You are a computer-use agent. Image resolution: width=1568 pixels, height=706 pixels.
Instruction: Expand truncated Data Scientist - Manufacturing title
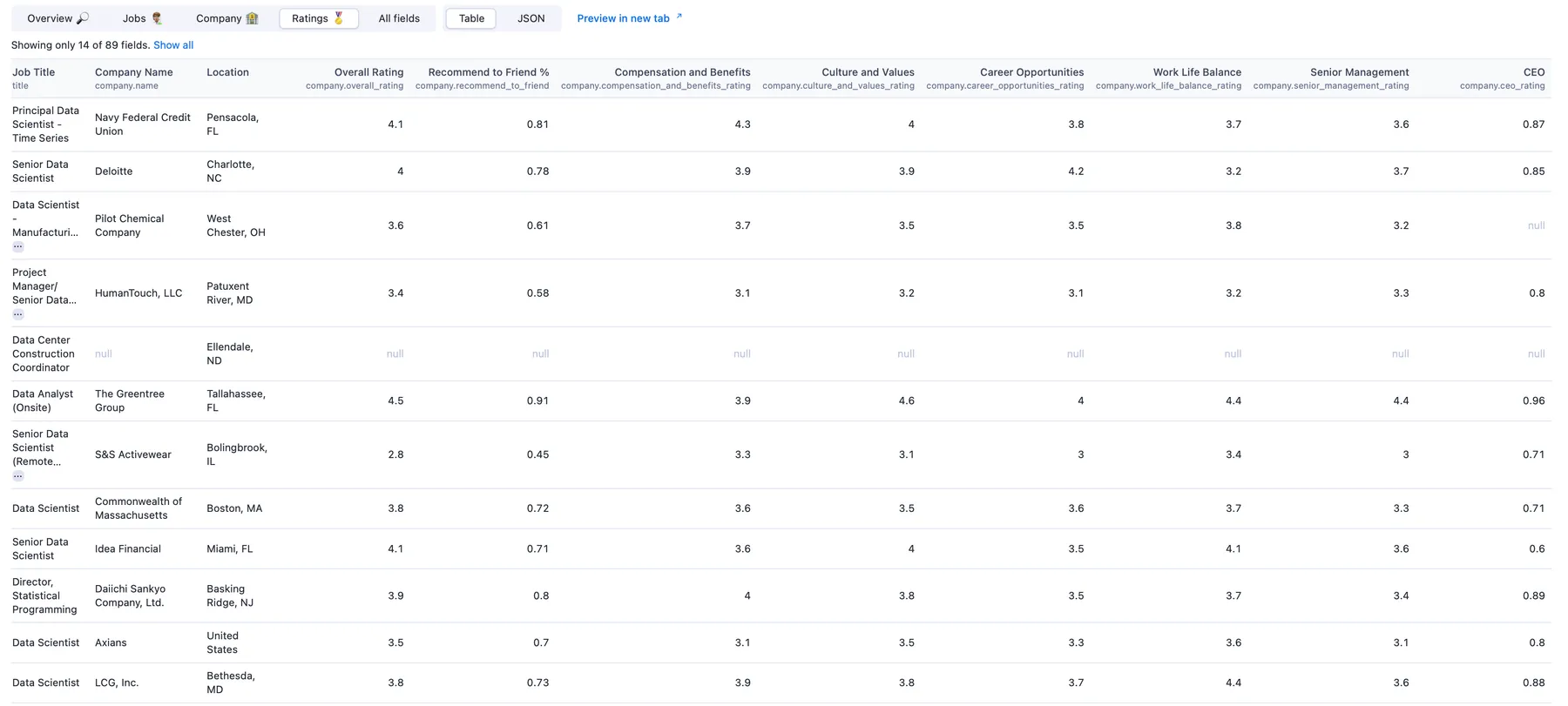[x=18, y=247]
